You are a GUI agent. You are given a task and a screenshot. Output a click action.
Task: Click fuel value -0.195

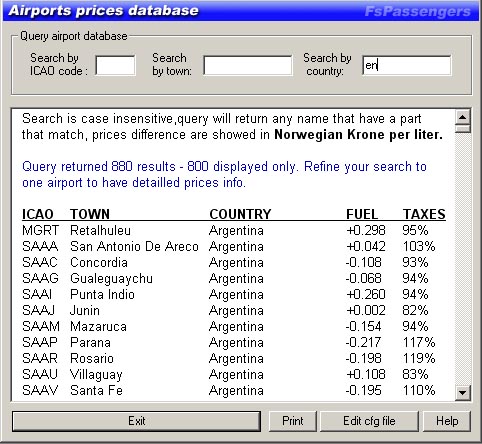(364, 391)
